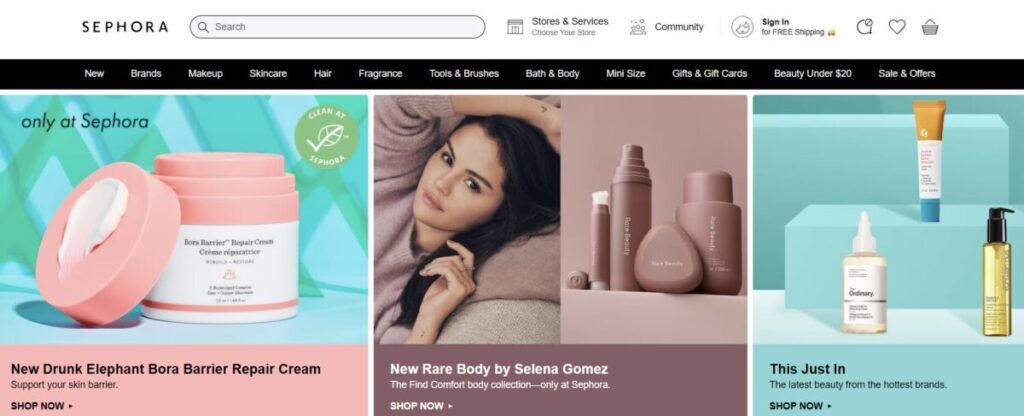Click the Community people icon
This screenshot has width=1024, height=416.
637,27
